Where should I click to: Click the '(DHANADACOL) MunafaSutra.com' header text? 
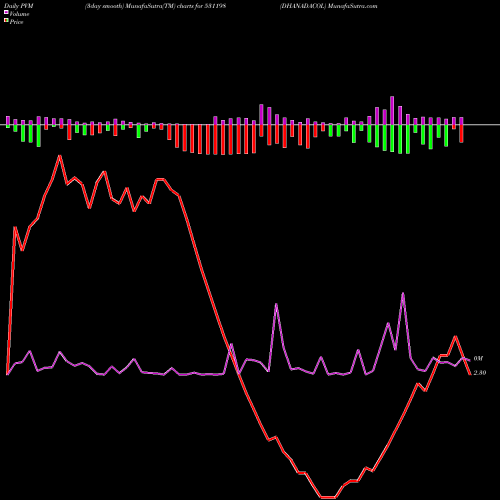(x=329, y=6)
